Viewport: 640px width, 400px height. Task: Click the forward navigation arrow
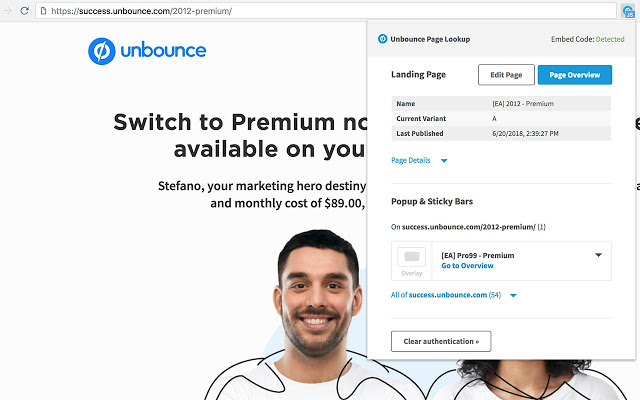[x=7, y=11]
